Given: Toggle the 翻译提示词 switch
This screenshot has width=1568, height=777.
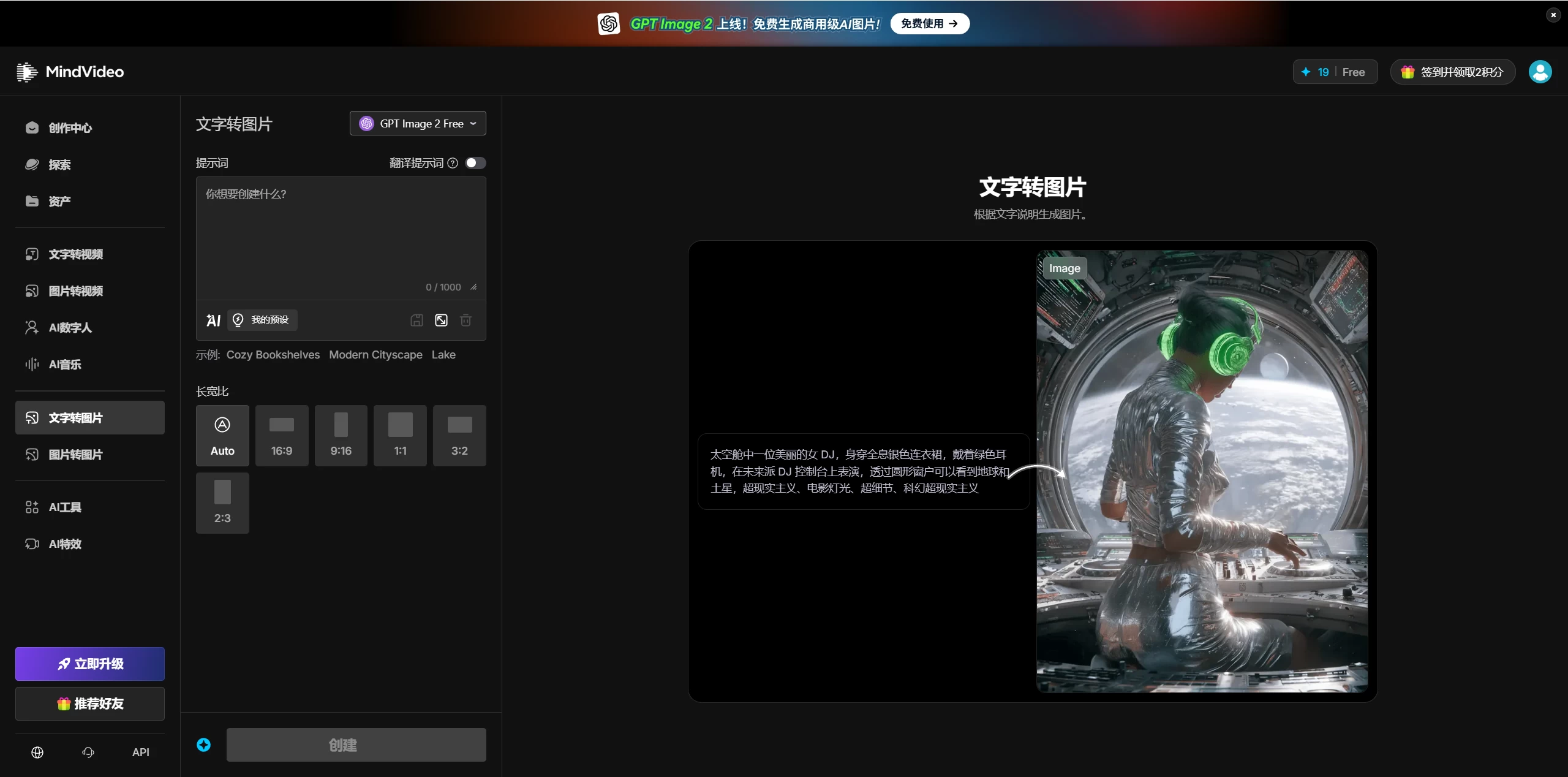Looking at the screenshot, I should [x=475, y=163].
